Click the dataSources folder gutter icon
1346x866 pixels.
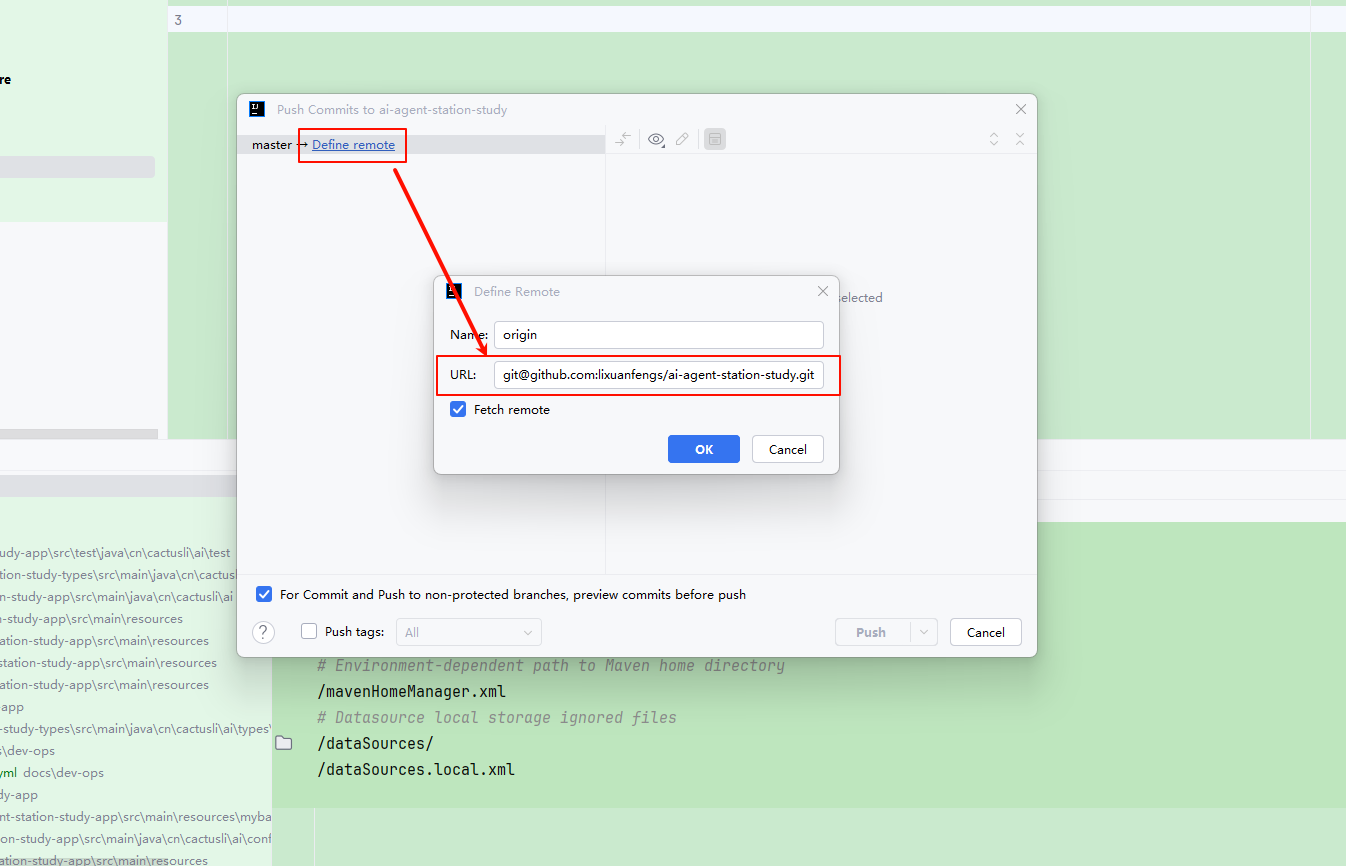284,743
